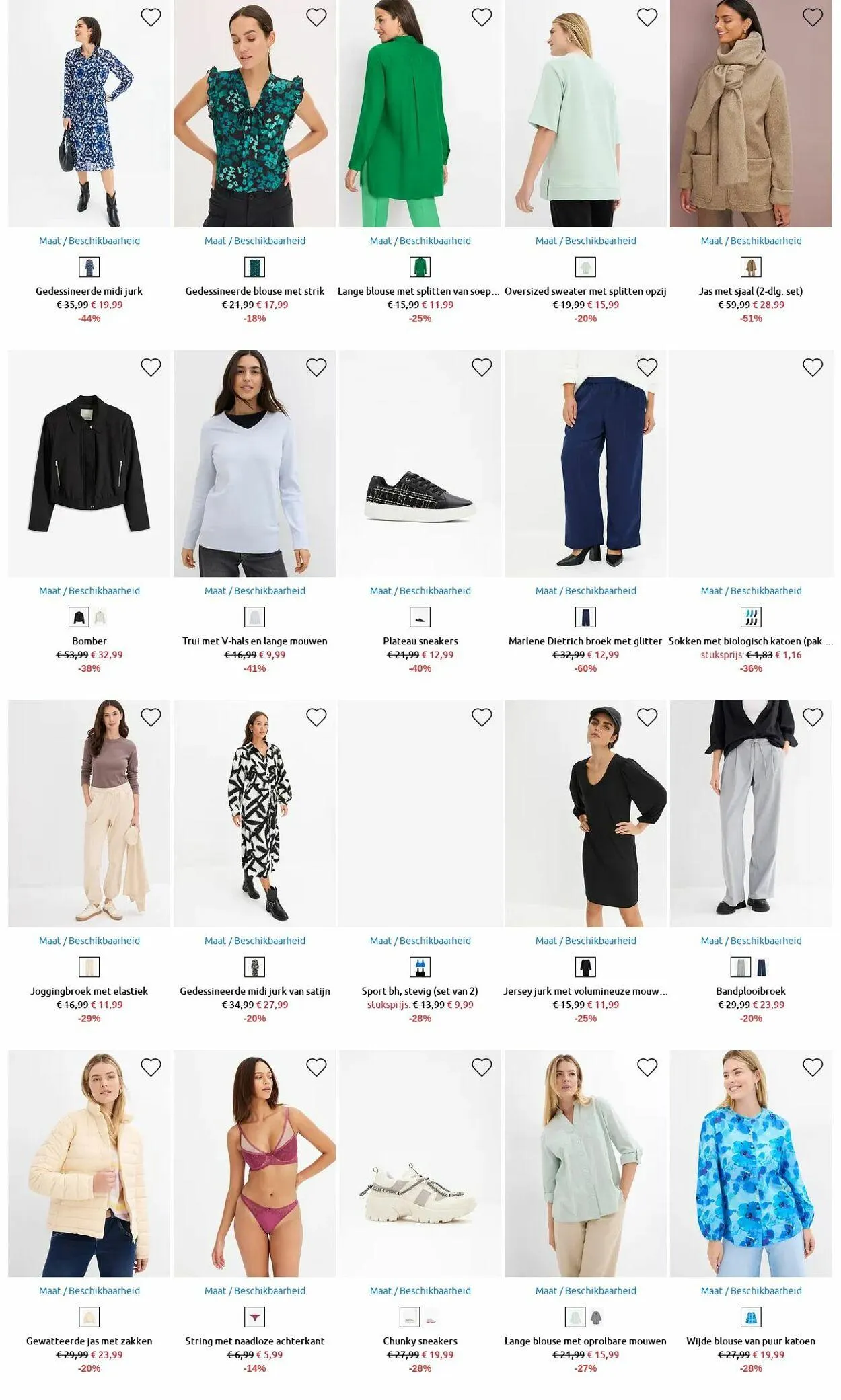Select white color swatch for Bomber
The height and width of the screenshot is (1400, 841).
(100, 617)
